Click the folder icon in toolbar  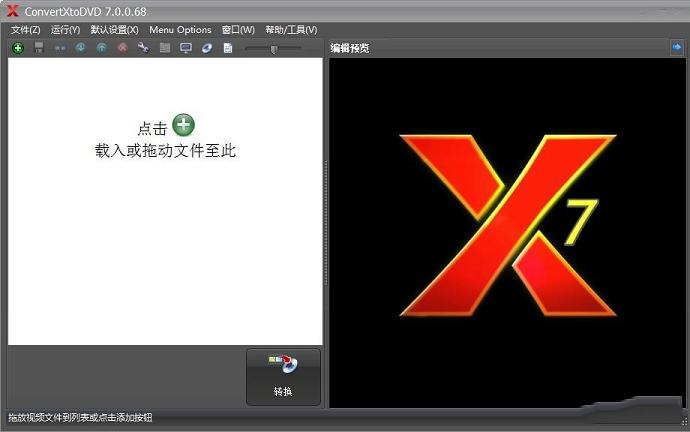[x=165, y=48]
